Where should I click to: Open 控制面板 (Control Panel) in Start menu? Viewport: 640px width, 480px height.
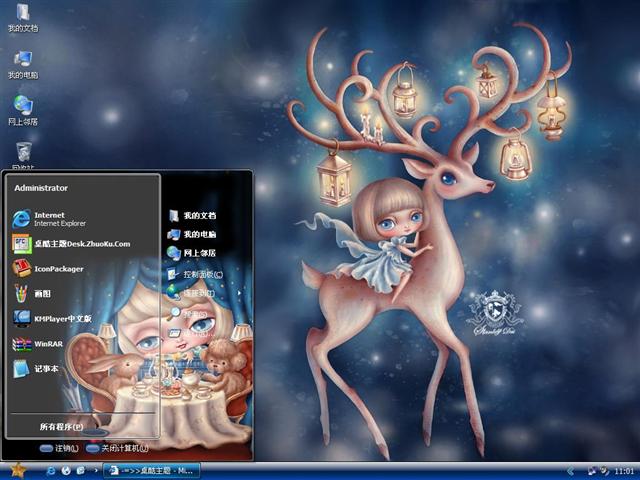coord(195,274)
